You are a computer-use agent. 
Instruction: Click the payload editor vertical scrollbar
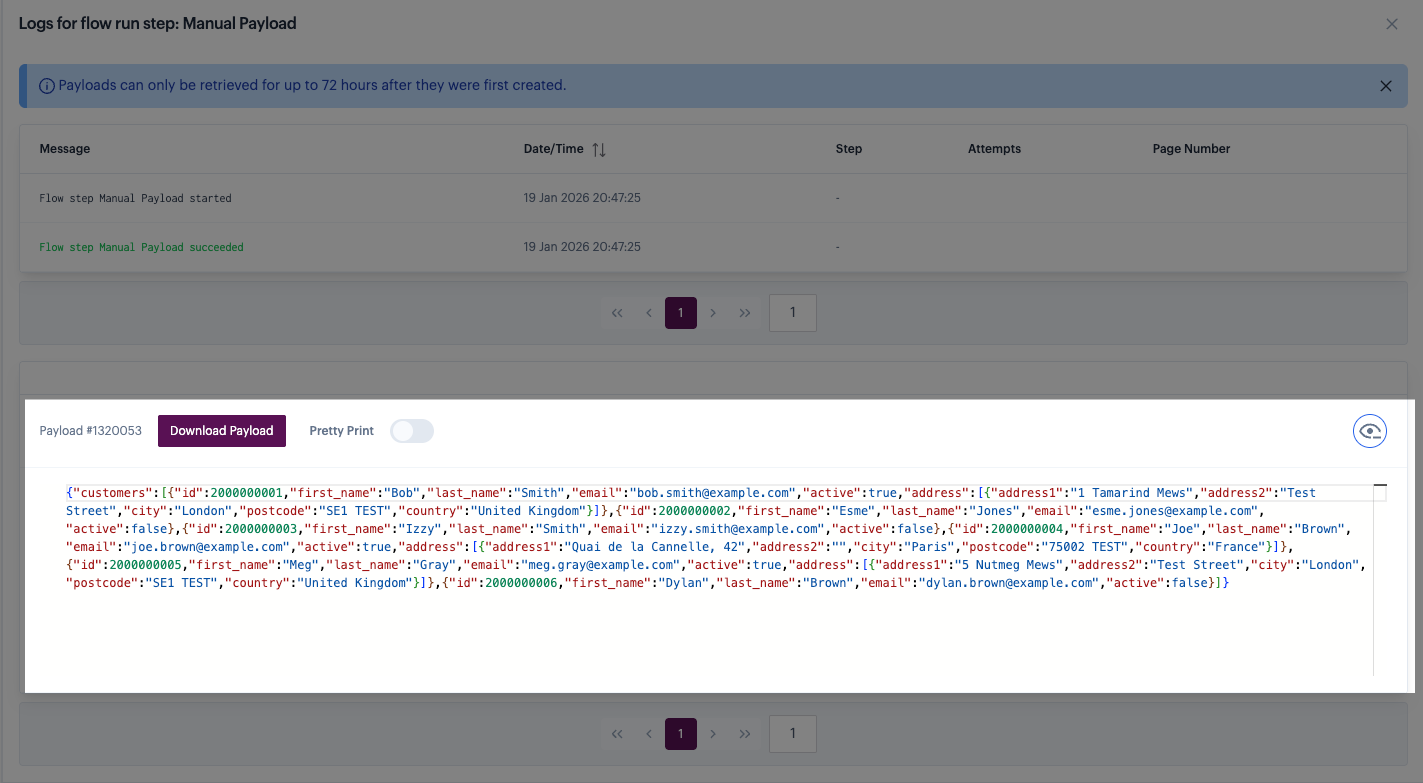[x=1379, y=580]
